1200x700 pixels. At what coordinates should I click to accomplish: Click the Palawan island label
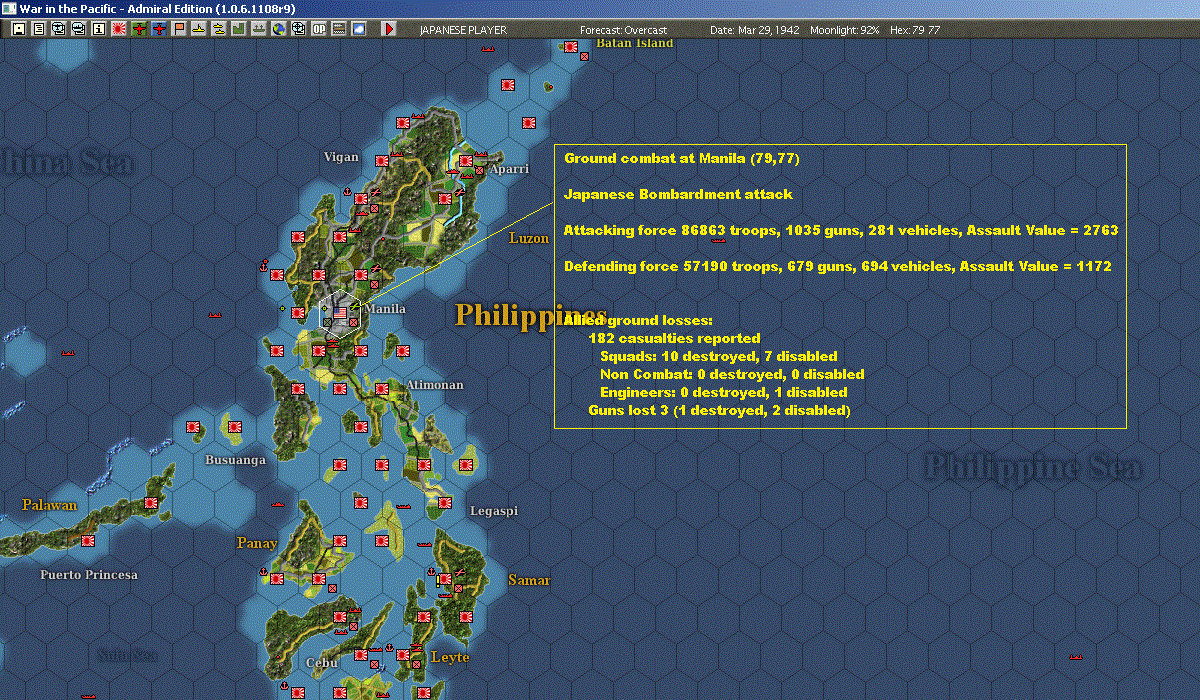[49, 505]
